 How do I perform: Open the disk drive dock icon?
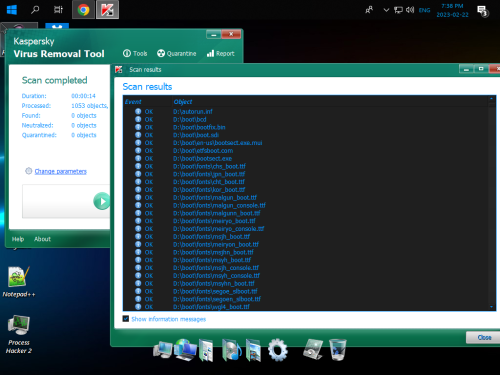(x=313, y=349)
